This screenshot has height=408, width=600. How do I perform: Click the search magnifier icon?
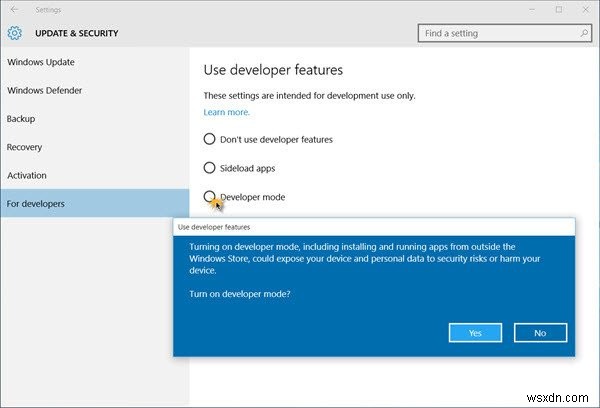pos(584,33)
